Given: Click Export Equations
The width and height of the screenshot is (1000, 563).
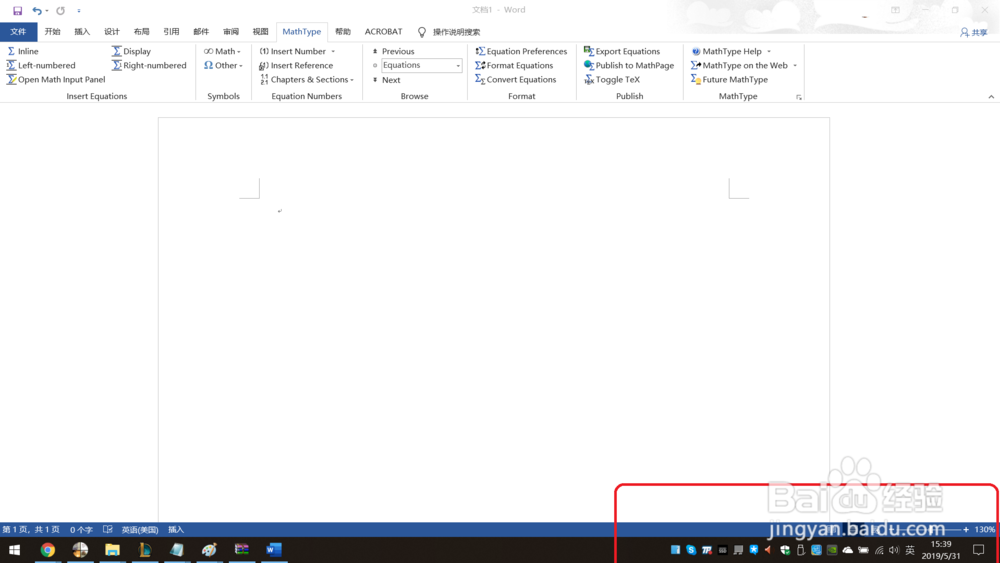Looking at the screenshot, I should (x=622, y=51).
